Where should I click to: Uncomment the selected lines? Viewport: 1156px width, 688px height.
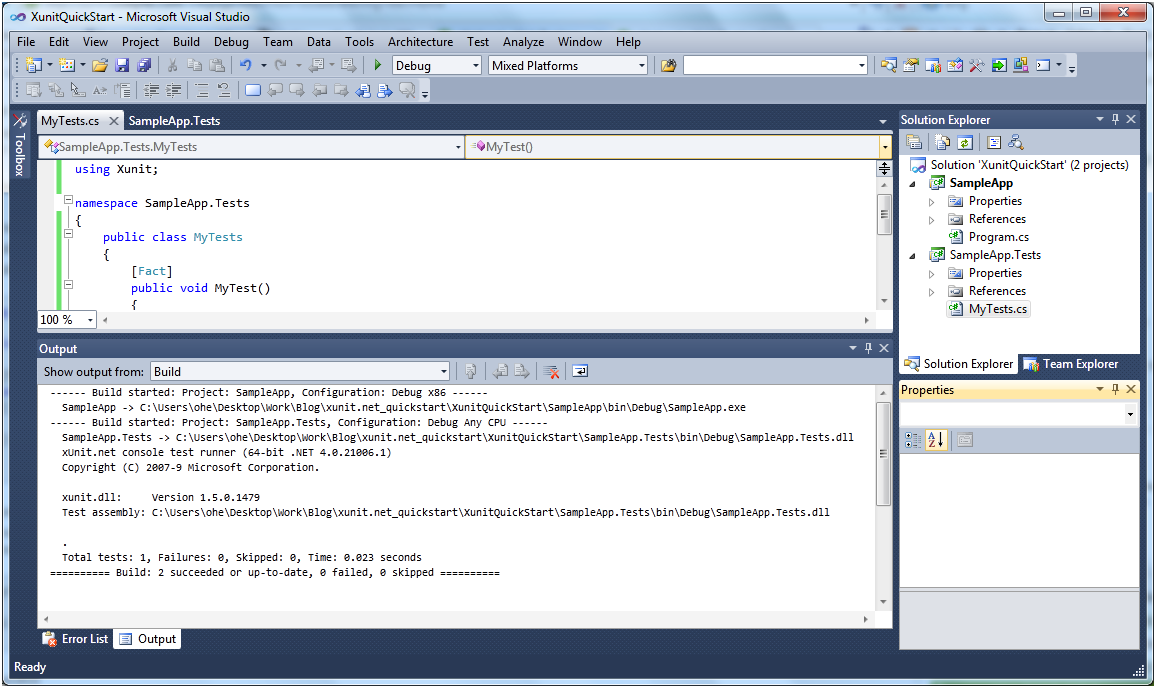pos(224,90)
